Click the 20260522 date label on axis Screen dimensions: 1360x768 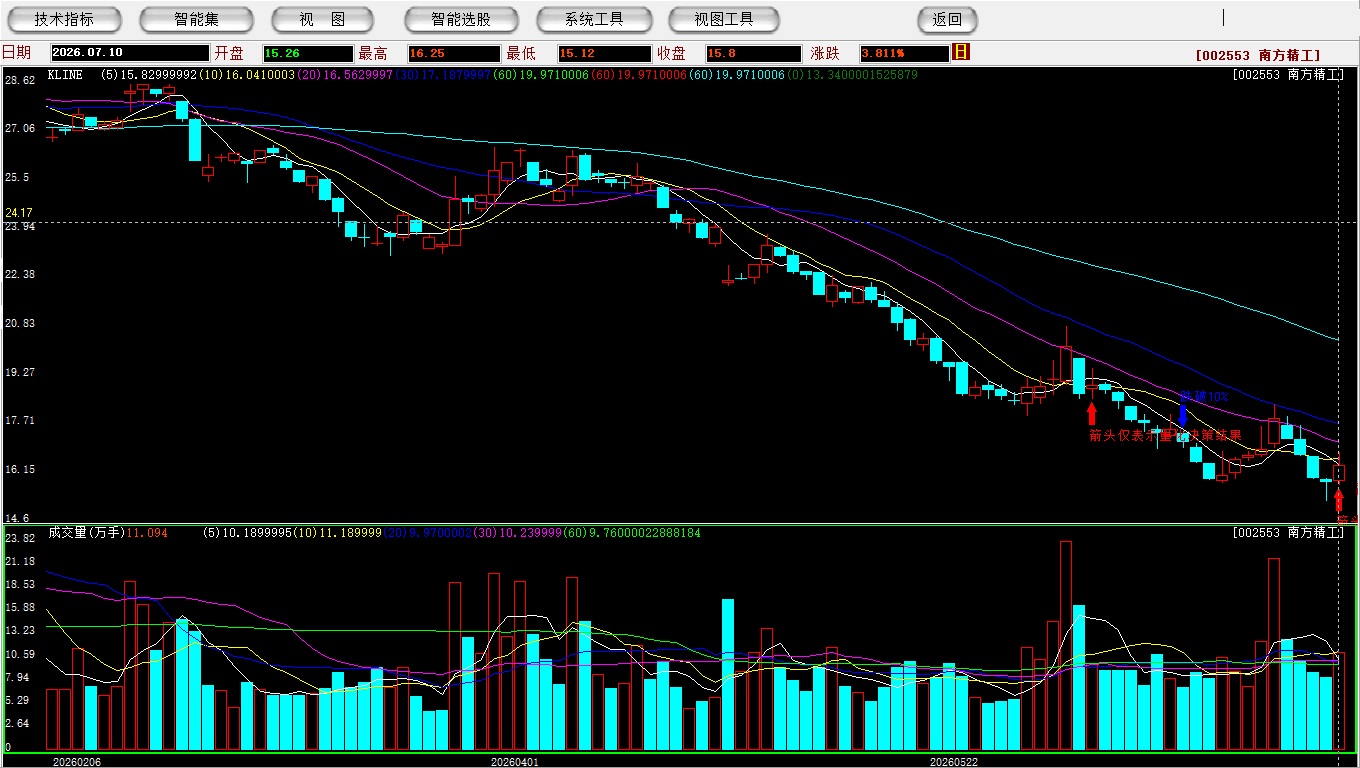click(x=954, y=762)
